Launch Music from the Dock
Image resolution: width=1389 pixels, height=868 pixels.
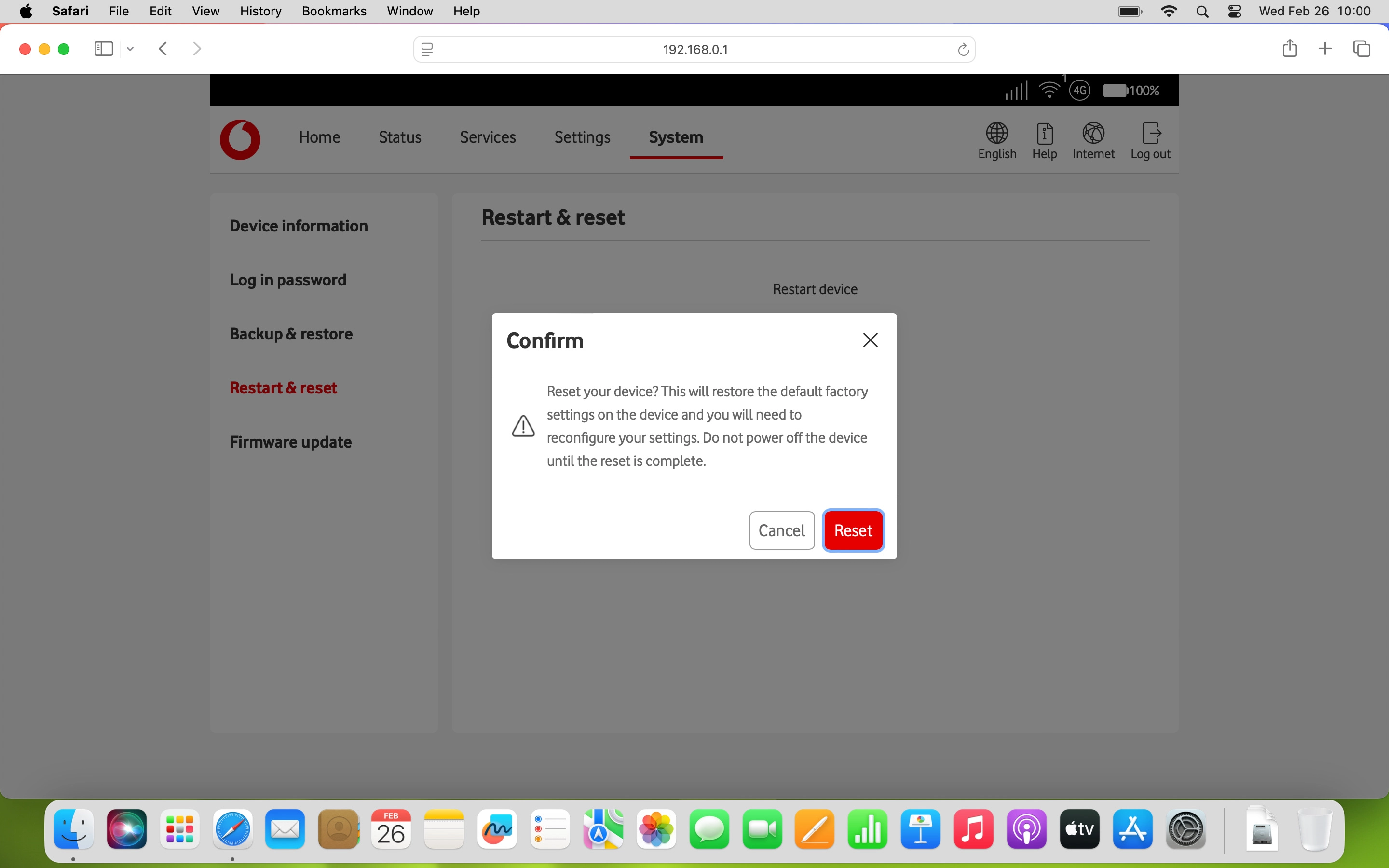click(973, 829)
